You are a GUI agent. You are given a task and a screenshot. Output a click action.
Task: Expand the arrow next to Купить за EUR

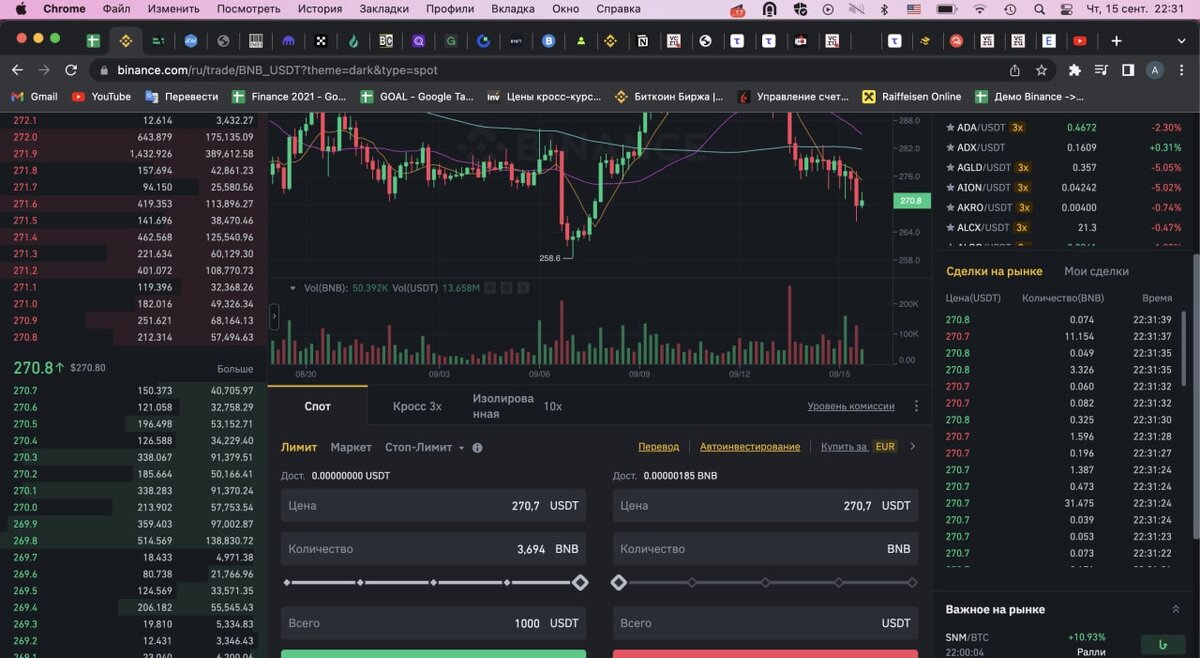tap(912, 447)
